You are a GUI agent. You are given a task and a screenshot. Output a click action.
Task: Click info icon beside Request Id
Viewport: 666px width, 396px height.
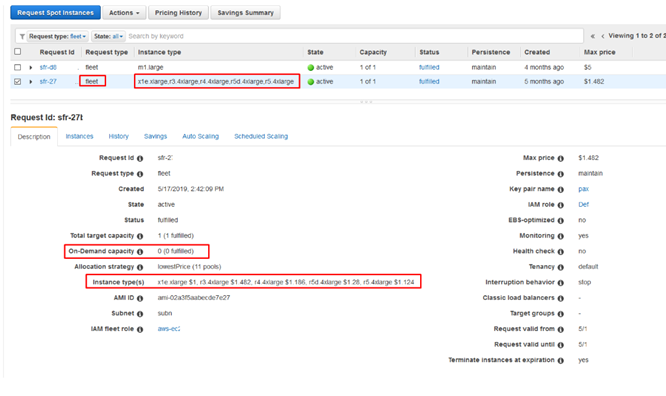pos(140,158)
